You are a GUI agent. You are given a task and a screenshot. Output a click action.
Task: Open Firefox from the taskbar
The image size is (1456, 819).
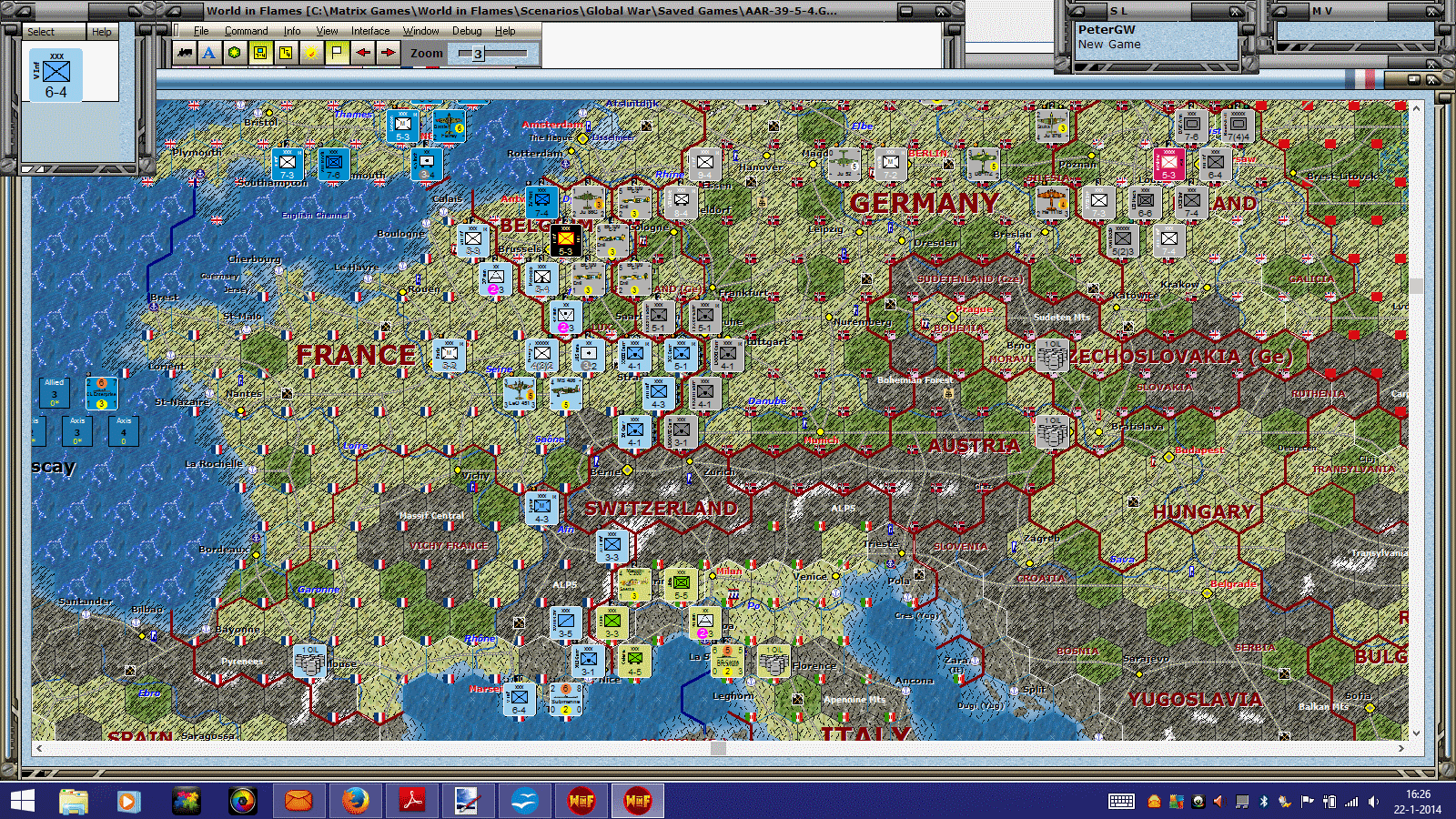(x=356, y=801)
